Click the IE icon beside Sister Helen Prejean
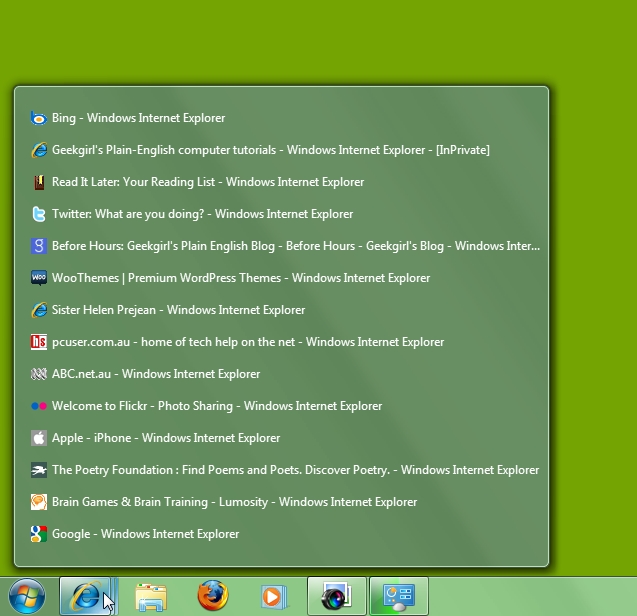The width and height of the screenshot is (637, 616). click(x=39, y=310)
